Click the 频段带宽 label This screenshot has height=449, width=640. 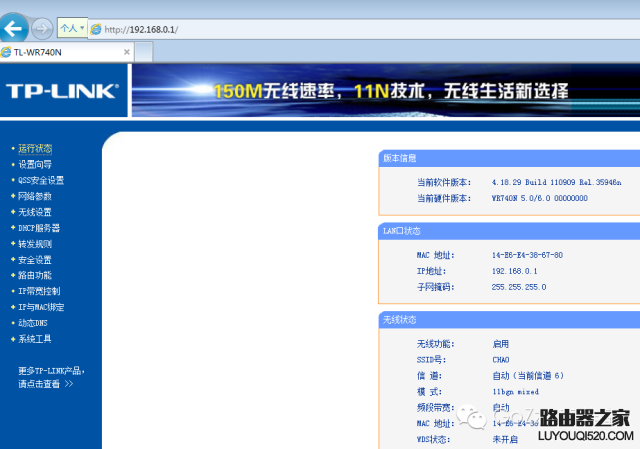[435, 407]
